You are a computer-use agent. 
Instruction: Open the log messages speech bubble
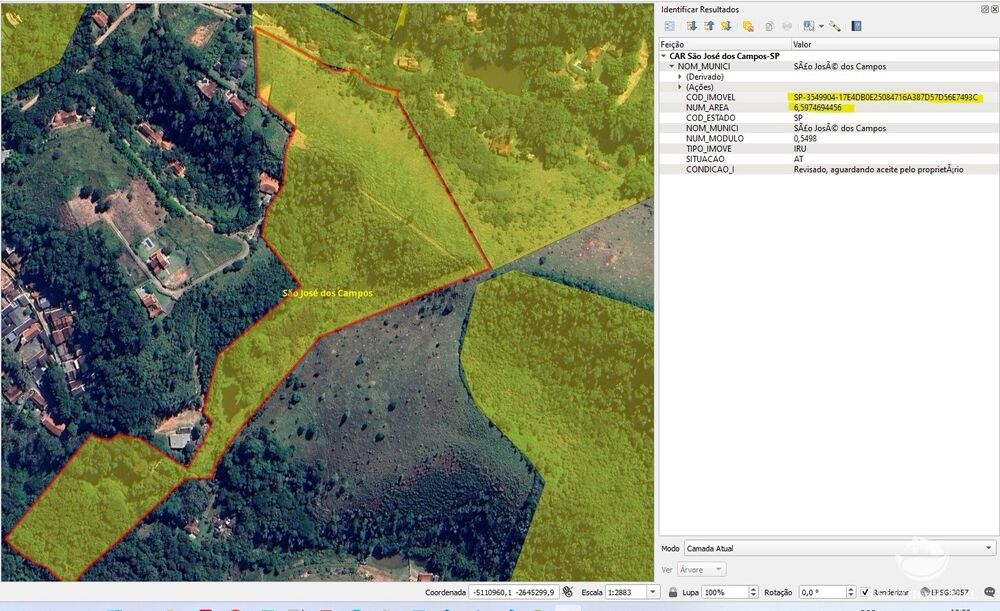pos(988,592)
